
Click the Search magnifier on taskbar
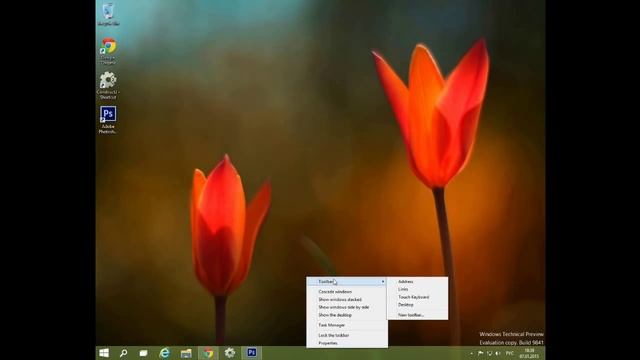tap(123, 353)
